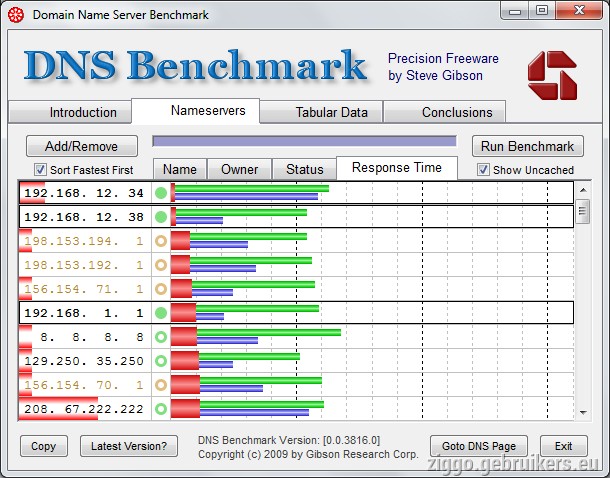Image resolution: width=610 pixels, height=478 pixels.
Task: Click status dot for 192.168.12.34
Action: pos(161,193)
